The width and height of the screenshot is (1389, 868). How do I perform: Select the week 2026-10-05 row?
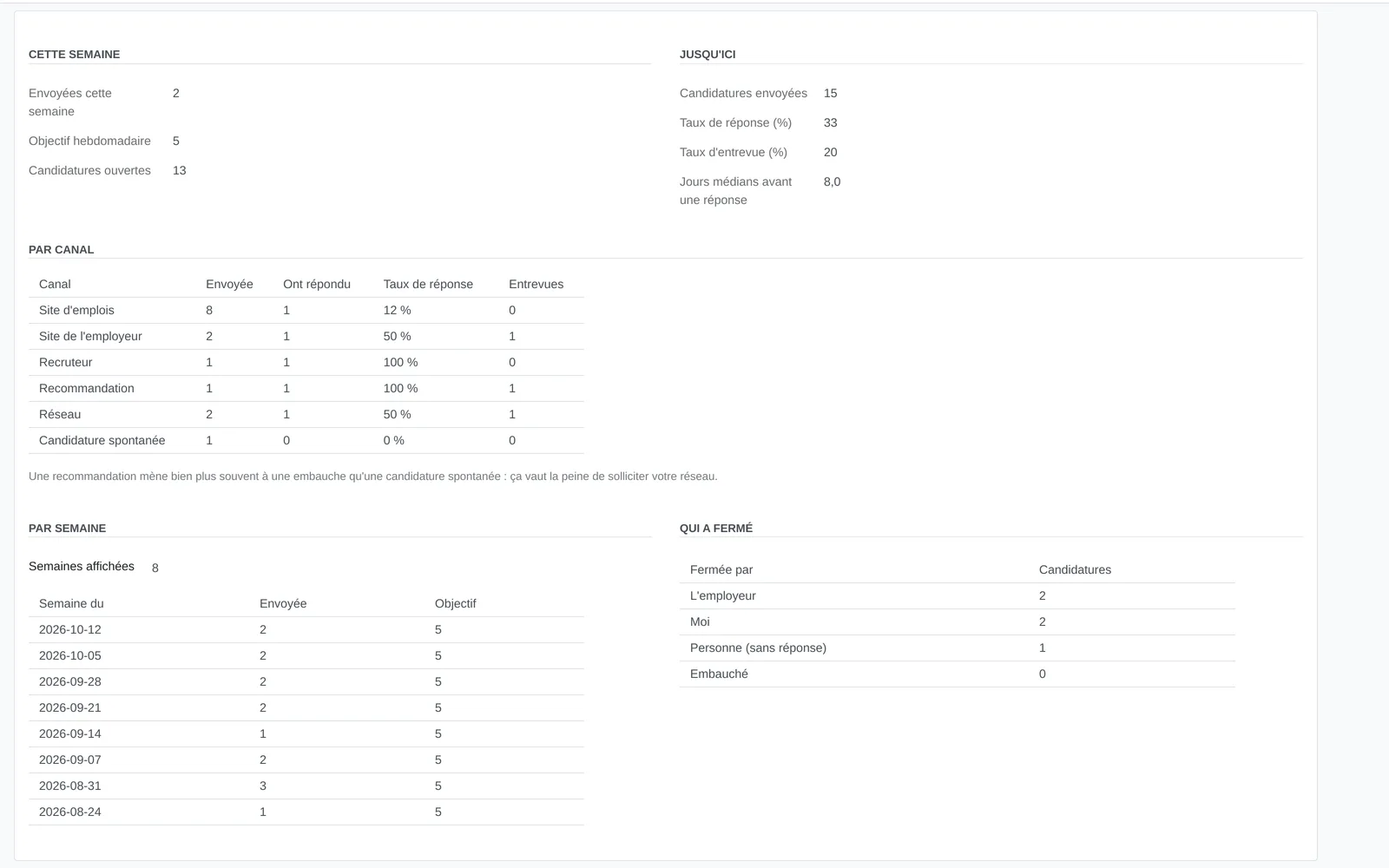pyautogui.click(x=306, y=655)
